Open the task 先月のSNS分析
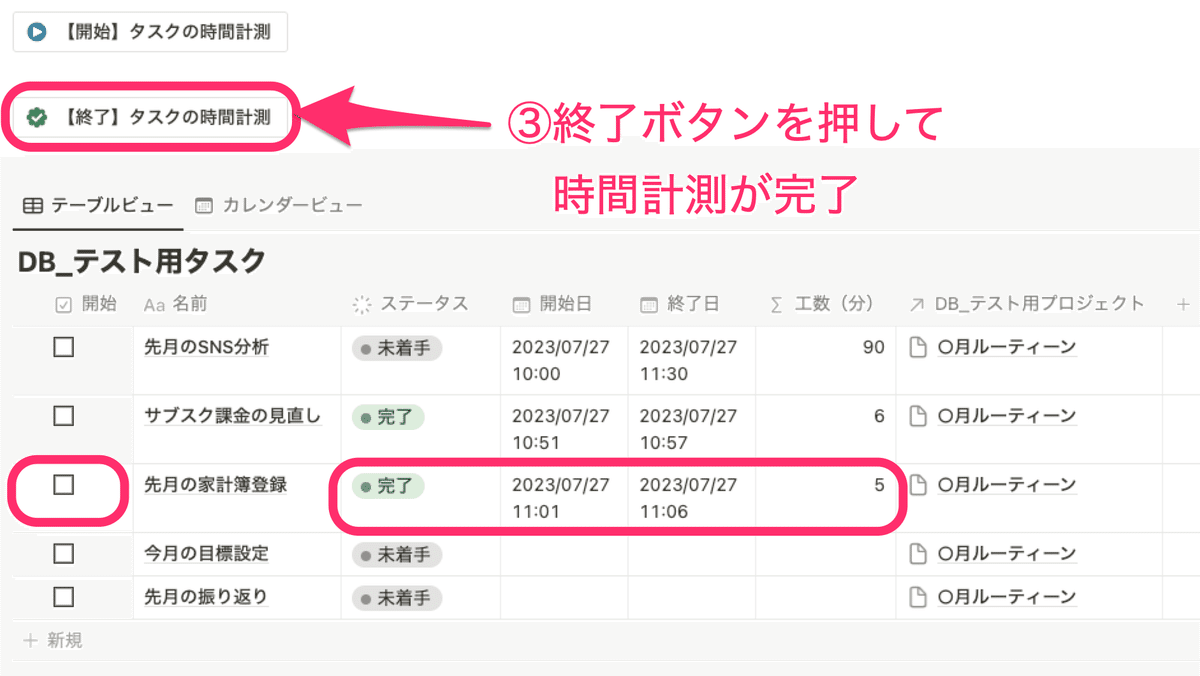 [x=207, y=347]
